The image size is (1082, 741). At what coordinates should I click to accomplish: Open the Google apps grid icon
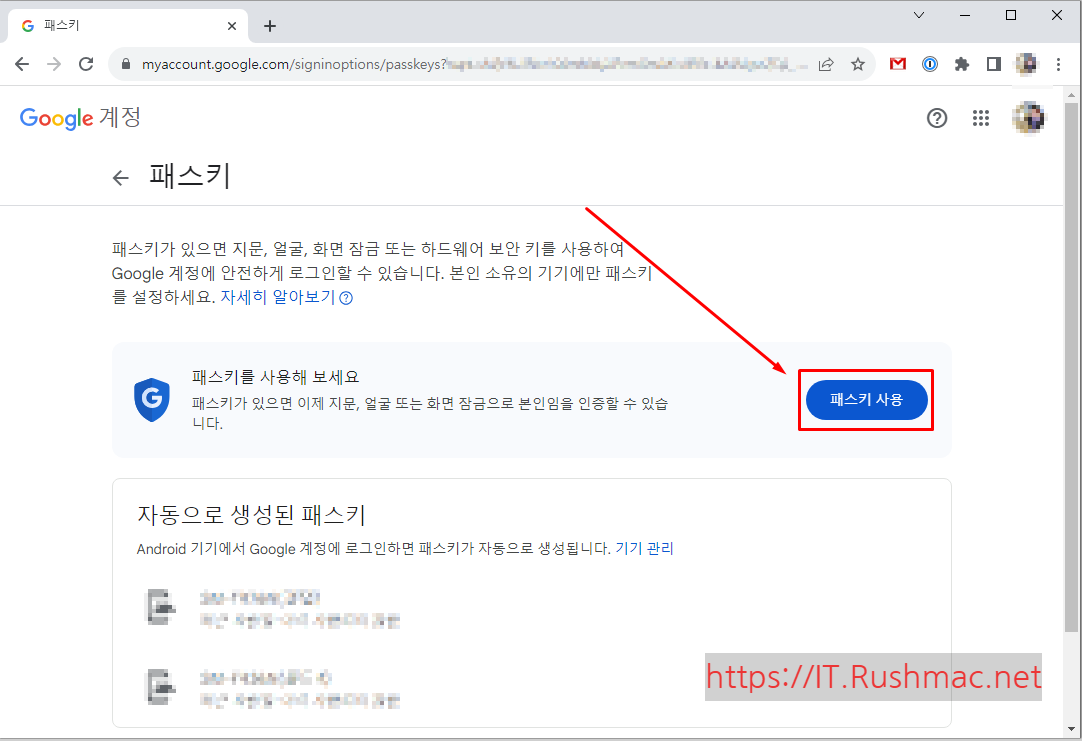pos(981,118)
